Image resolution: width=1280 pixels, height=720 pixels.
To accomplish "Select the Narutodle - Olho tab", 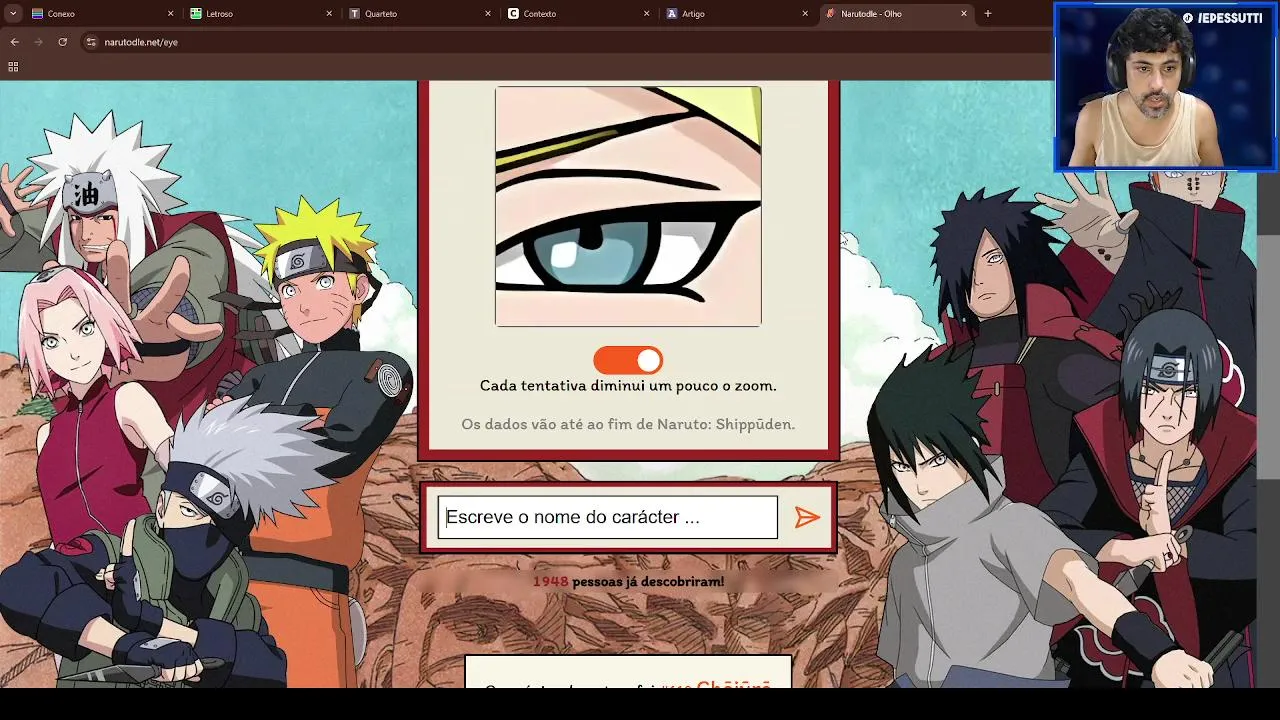I will click(x=895, y=14).
